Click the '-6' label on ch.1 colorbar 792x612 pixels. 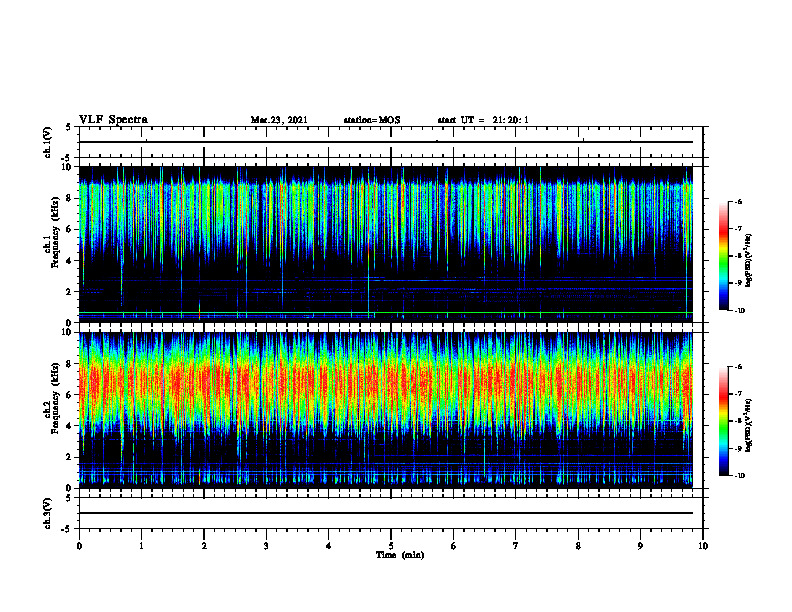(738, 202)
